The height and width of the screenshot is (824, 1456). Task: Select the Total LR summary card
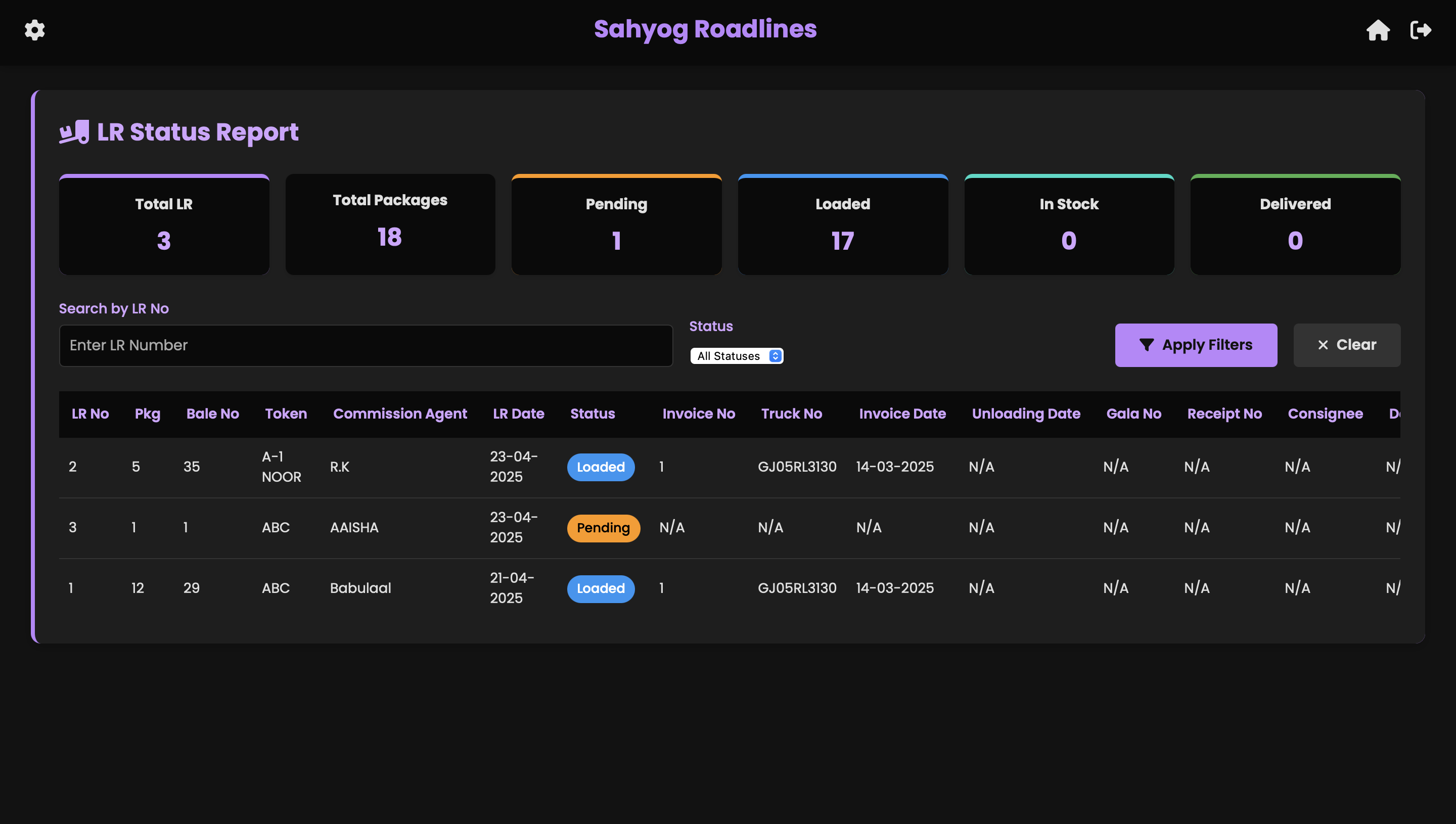point(164,224)
